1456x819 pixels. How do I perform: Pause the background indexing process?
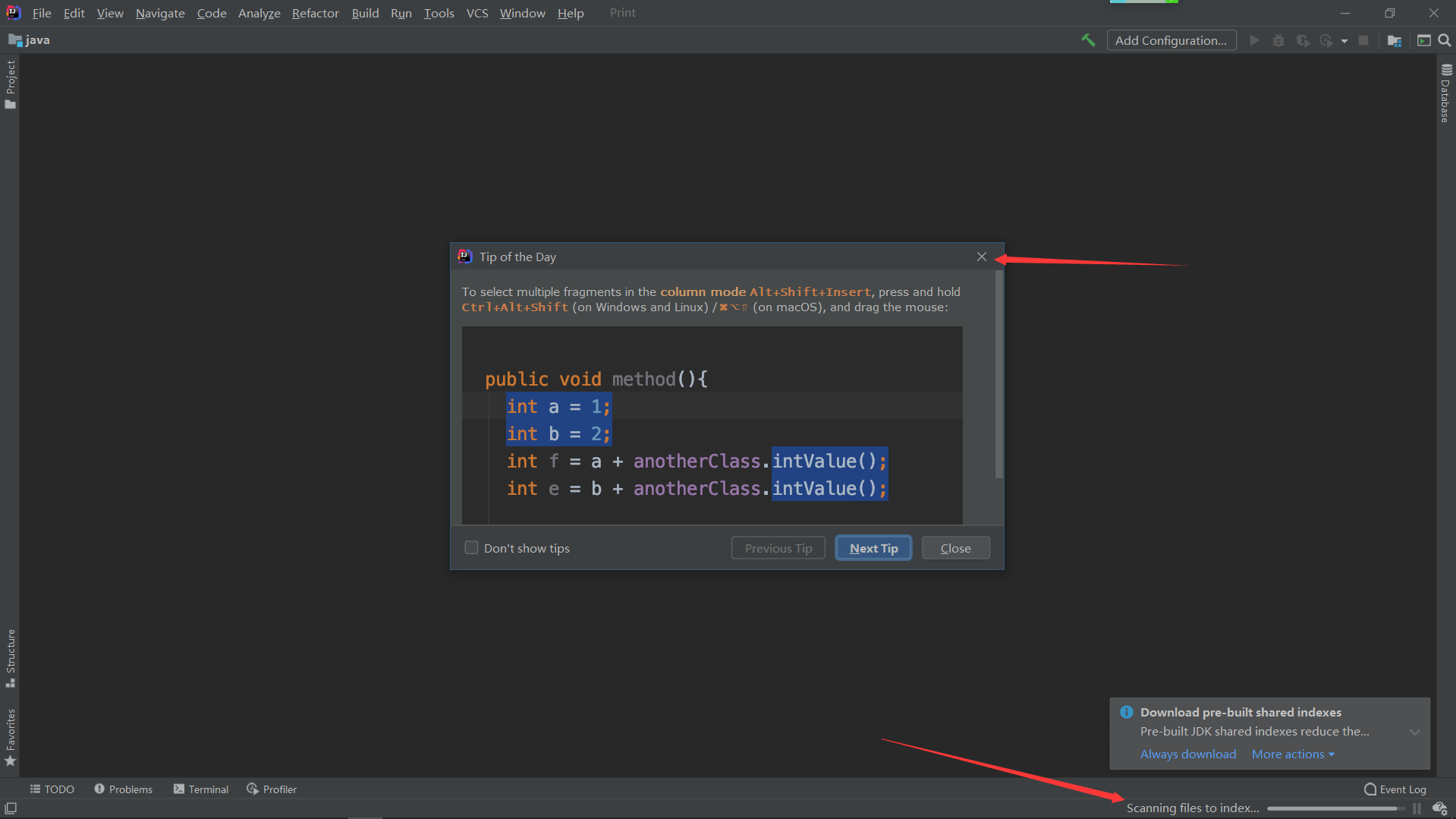(x=1417, y=808)
